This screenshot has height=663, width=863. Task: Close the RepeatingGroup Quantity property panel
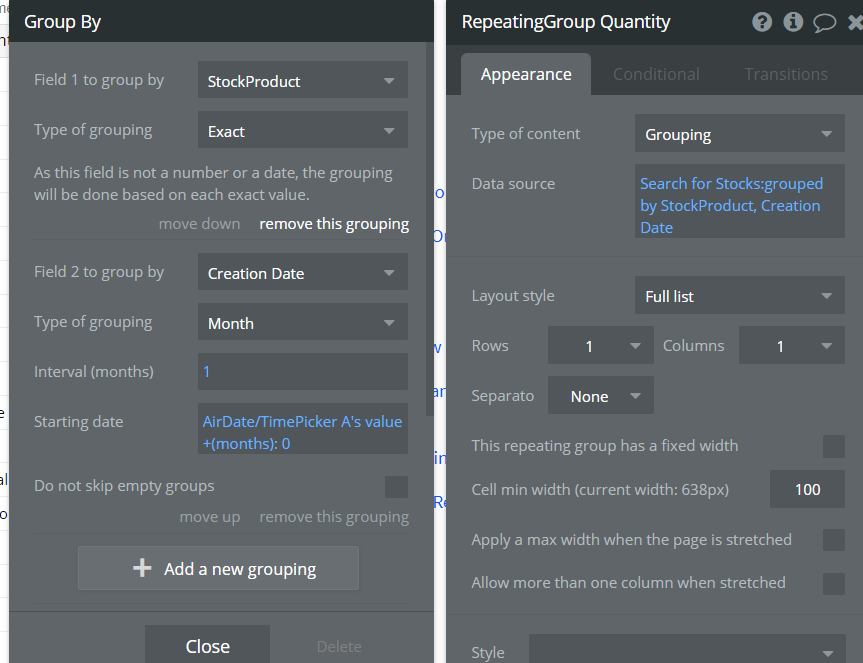point(854,22)
